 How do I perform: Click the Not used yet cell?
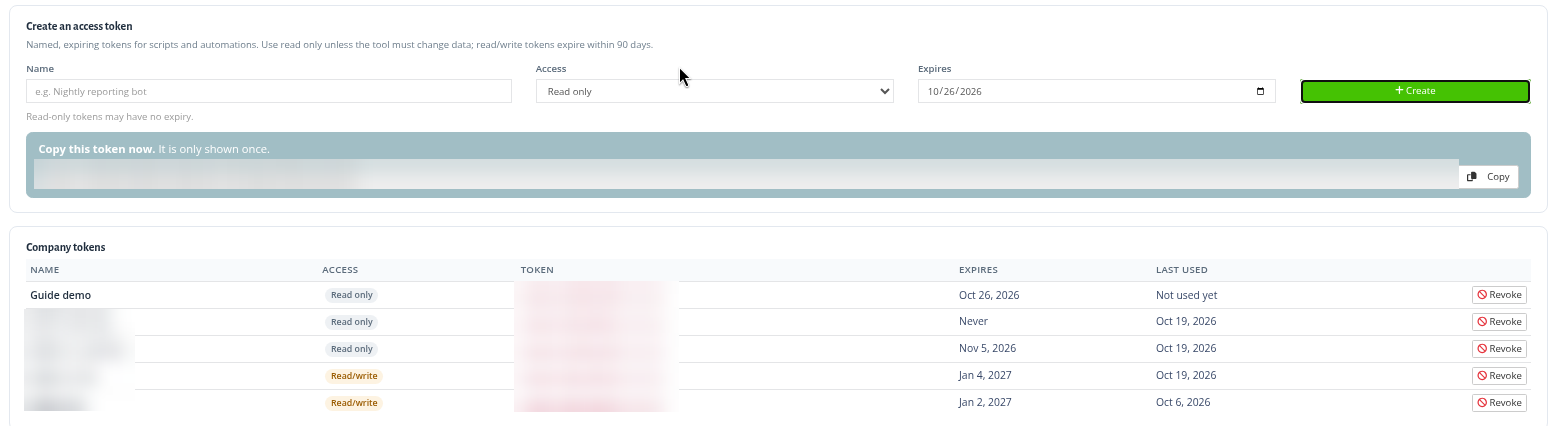tap(1186, 295)
